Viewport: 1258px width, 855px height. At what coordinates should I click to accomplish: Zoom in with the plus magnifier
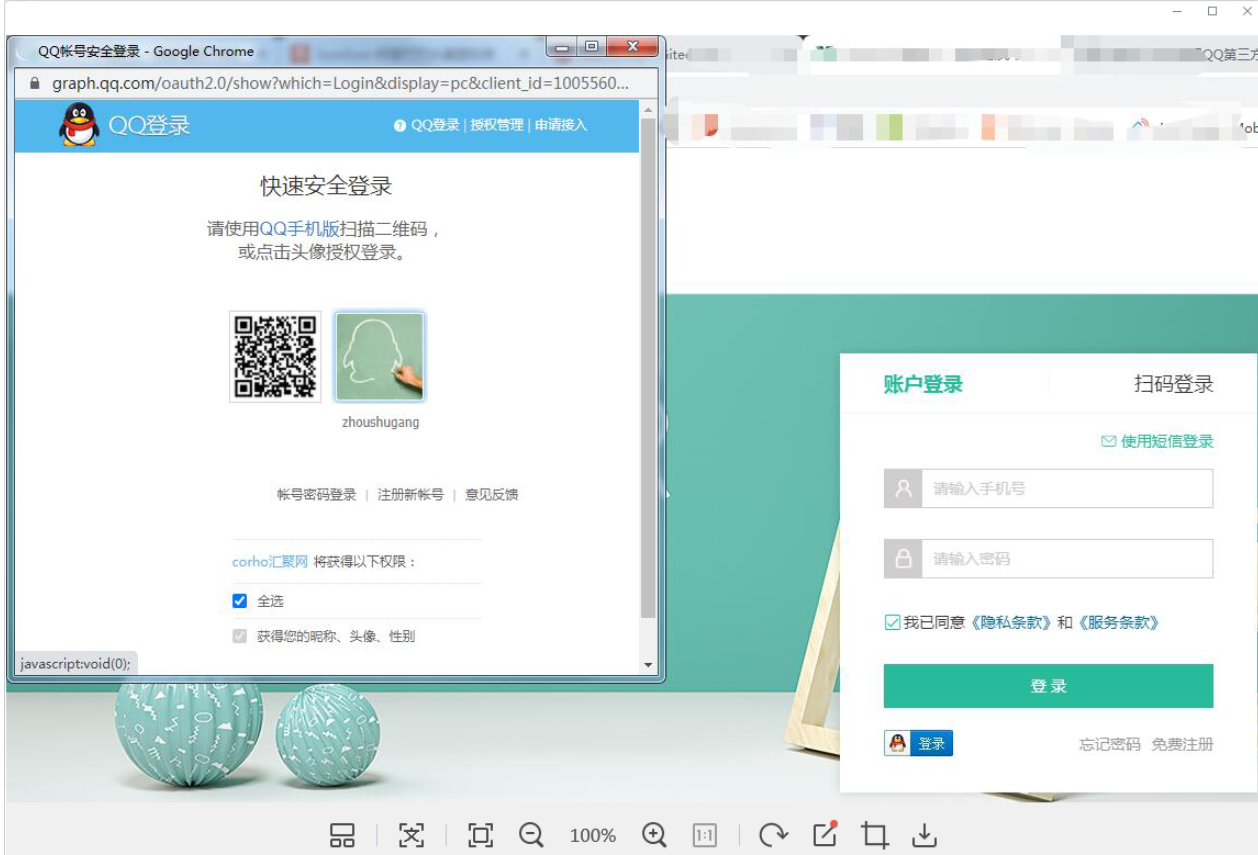pyautogui.click(x=654, y=835)
